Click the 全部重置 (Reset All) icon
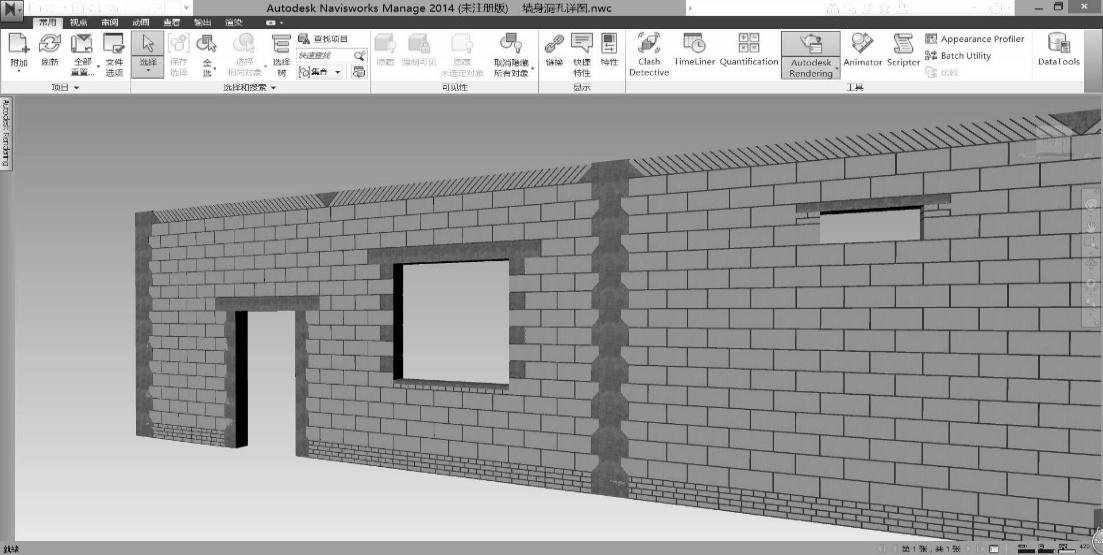Image resolution: width=1103 pixels, height=555 pixels. click(x=82, y=44)
